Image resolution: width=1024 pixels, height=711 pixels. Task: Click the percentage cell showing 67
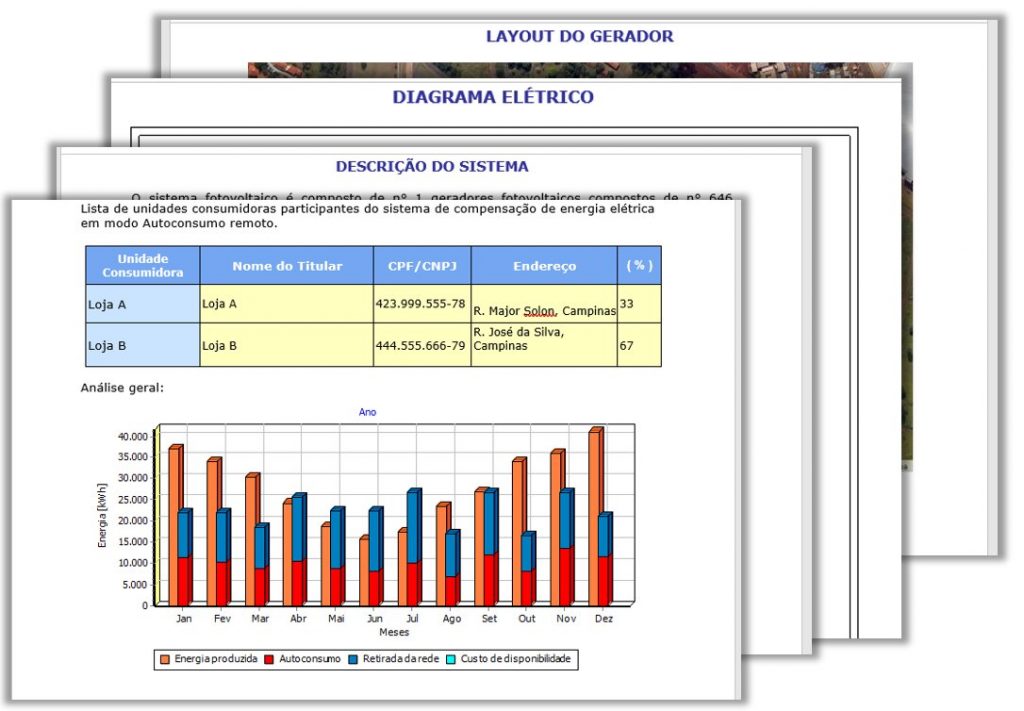(638, 344)
